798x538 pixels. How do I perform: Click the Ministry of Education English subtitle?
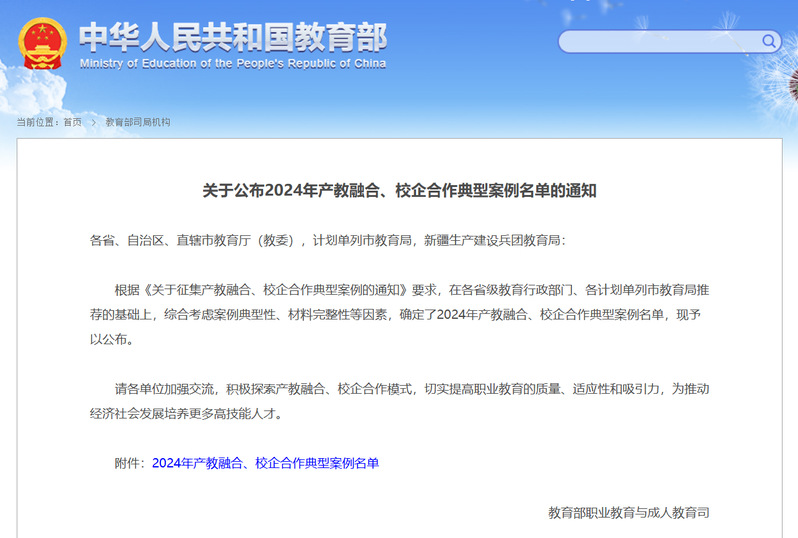pyautogui.click(x=233, y=64)
